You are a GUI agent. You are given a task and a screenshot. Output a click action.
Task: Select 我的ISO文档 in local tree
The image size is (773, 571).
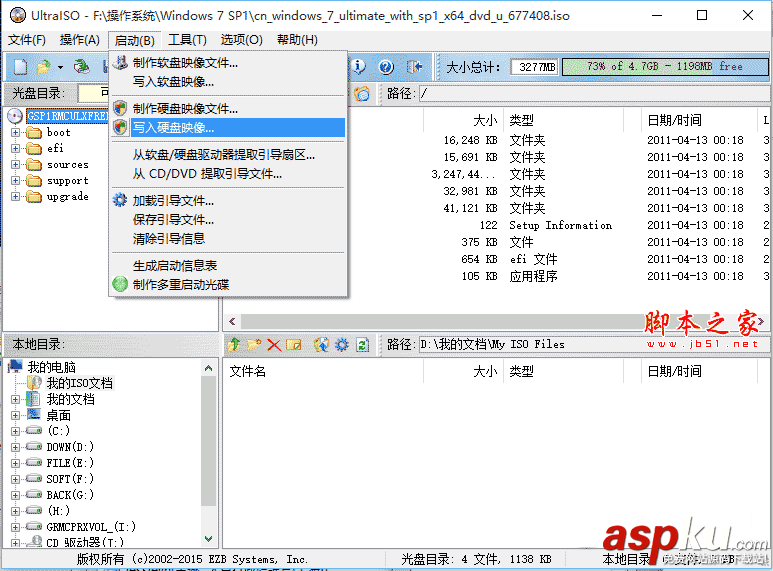[79, 383]
